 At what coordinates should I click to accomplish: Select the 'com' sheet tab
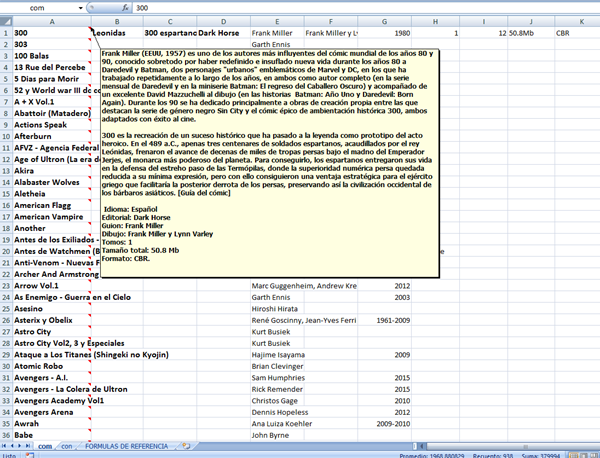click(x=46, y=445)
